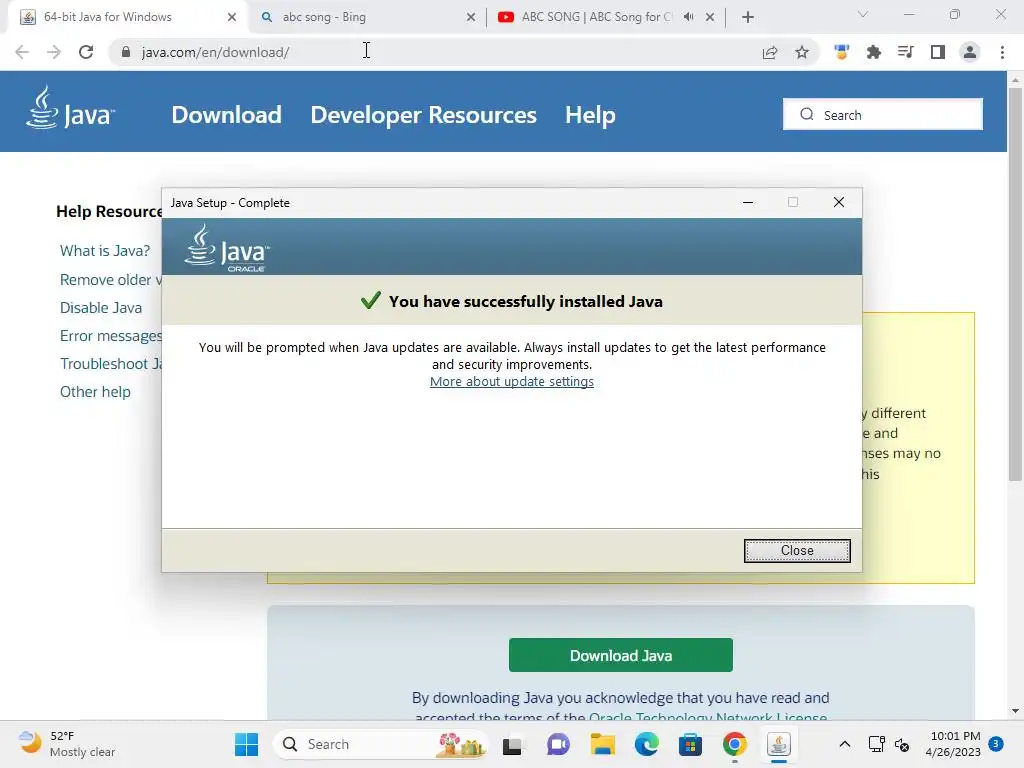The height and width of the screenshot is (768, 1024).
Task: Open Other help link
Action: tap(95, 392)
